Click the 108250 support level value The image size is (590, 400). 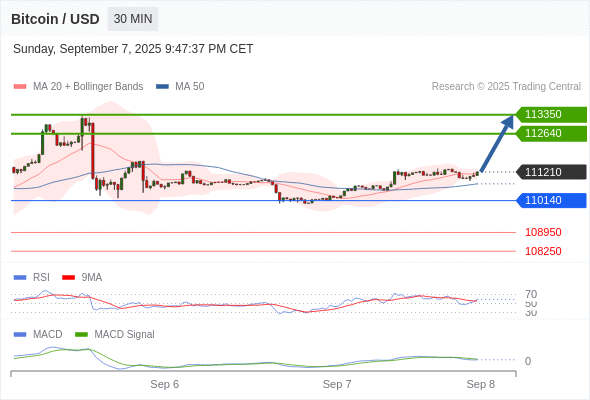pyautogui.click(x=543, y=251)
